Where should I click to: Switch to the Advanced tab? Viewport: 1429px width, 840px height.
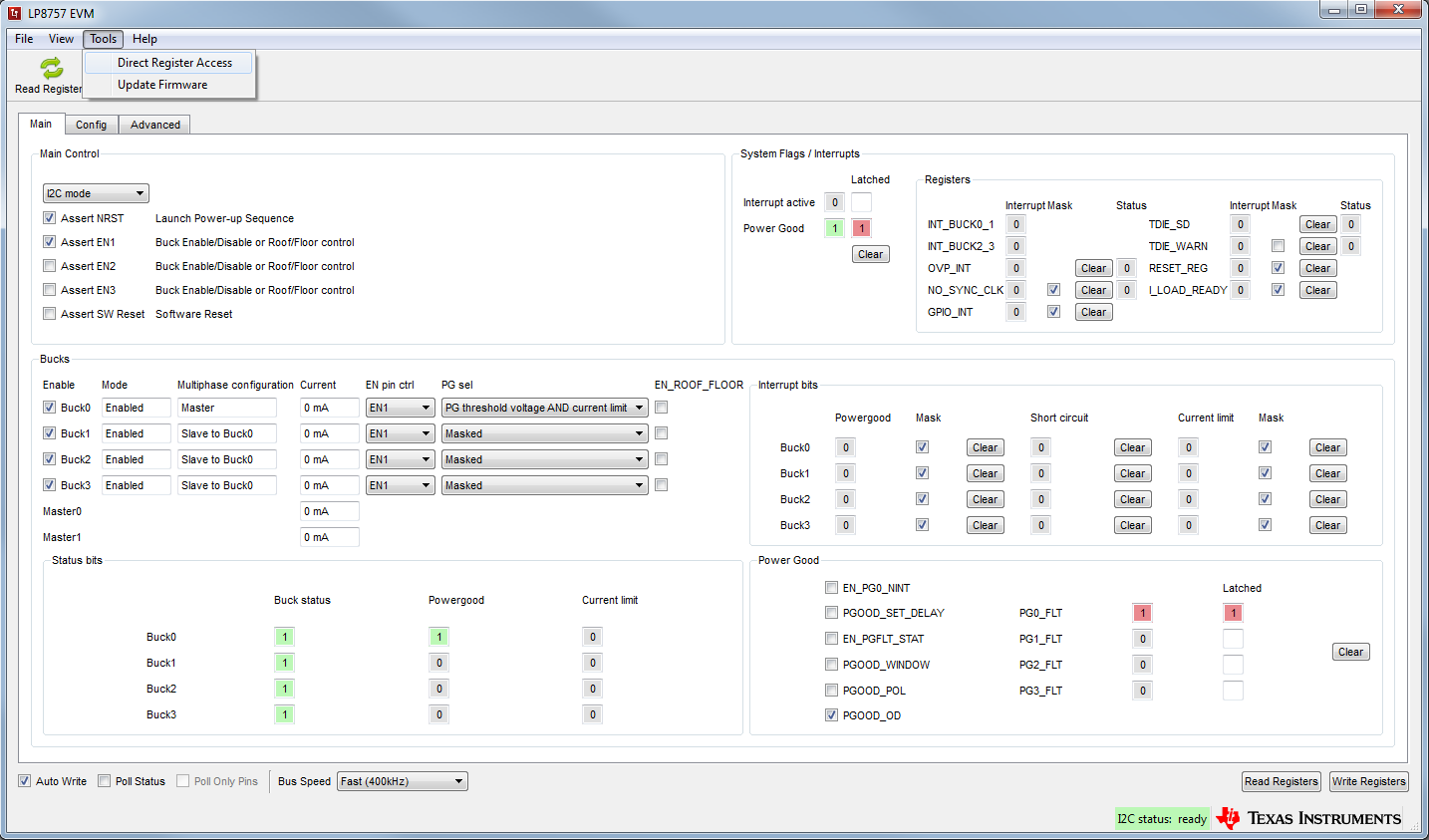pyautogui.click(x=155, y=125)
